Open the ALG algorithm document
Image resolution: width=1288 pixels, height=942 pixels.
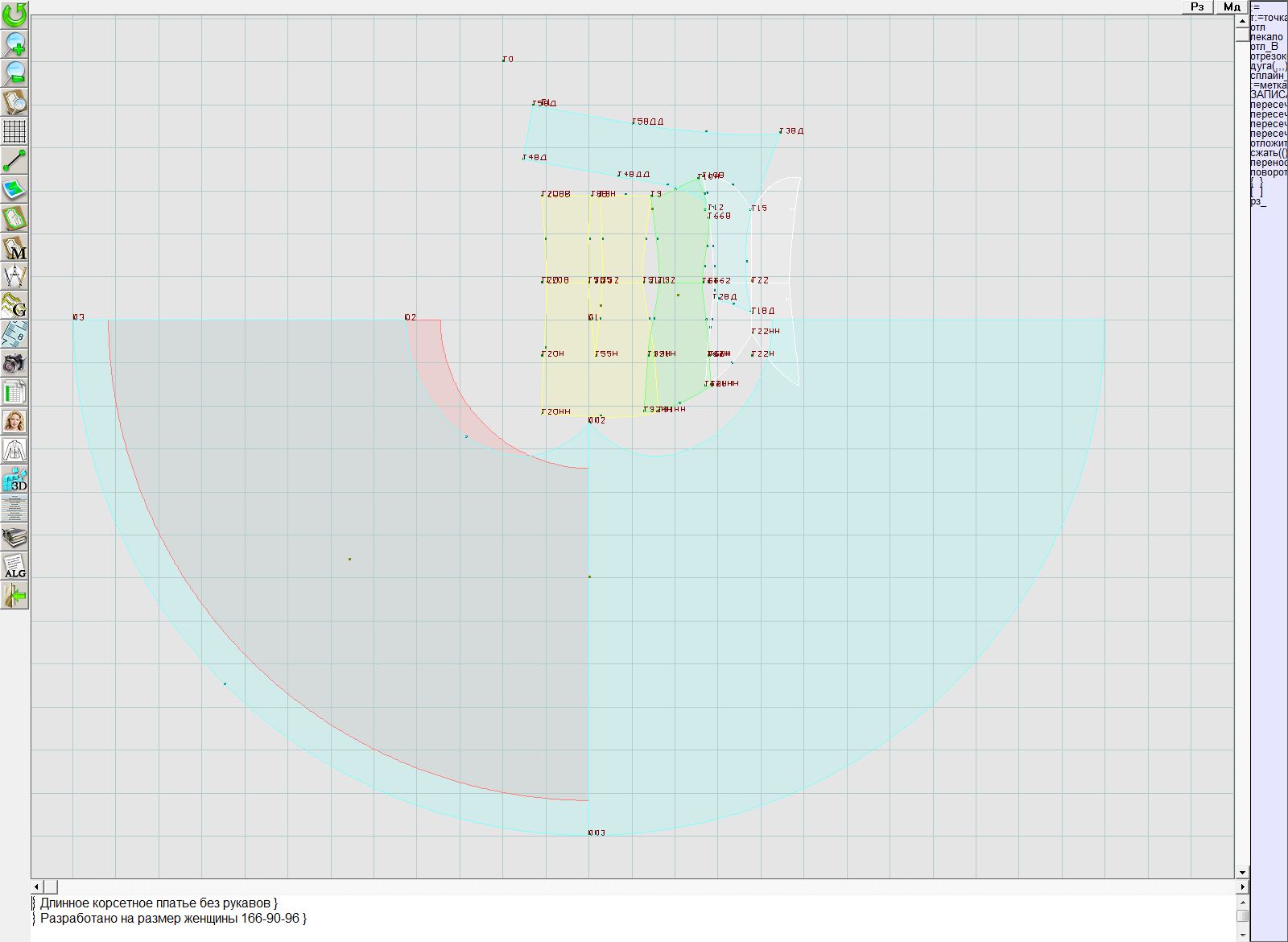14,566
